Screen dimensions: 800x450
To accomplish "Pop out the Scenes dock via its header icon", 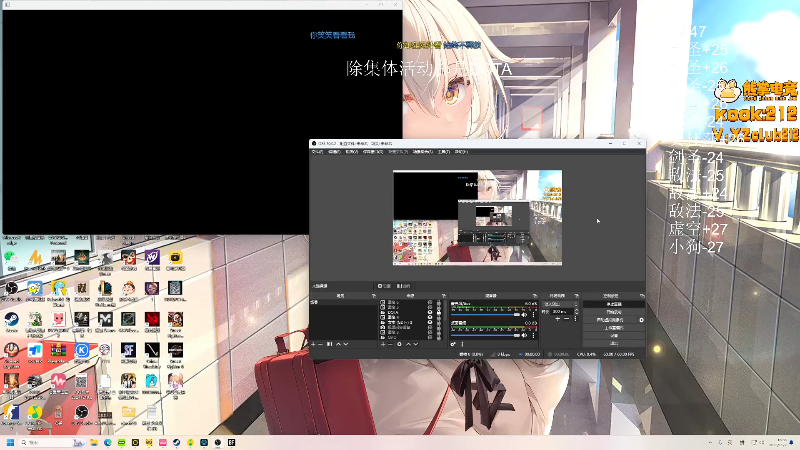I will [373, 296].
